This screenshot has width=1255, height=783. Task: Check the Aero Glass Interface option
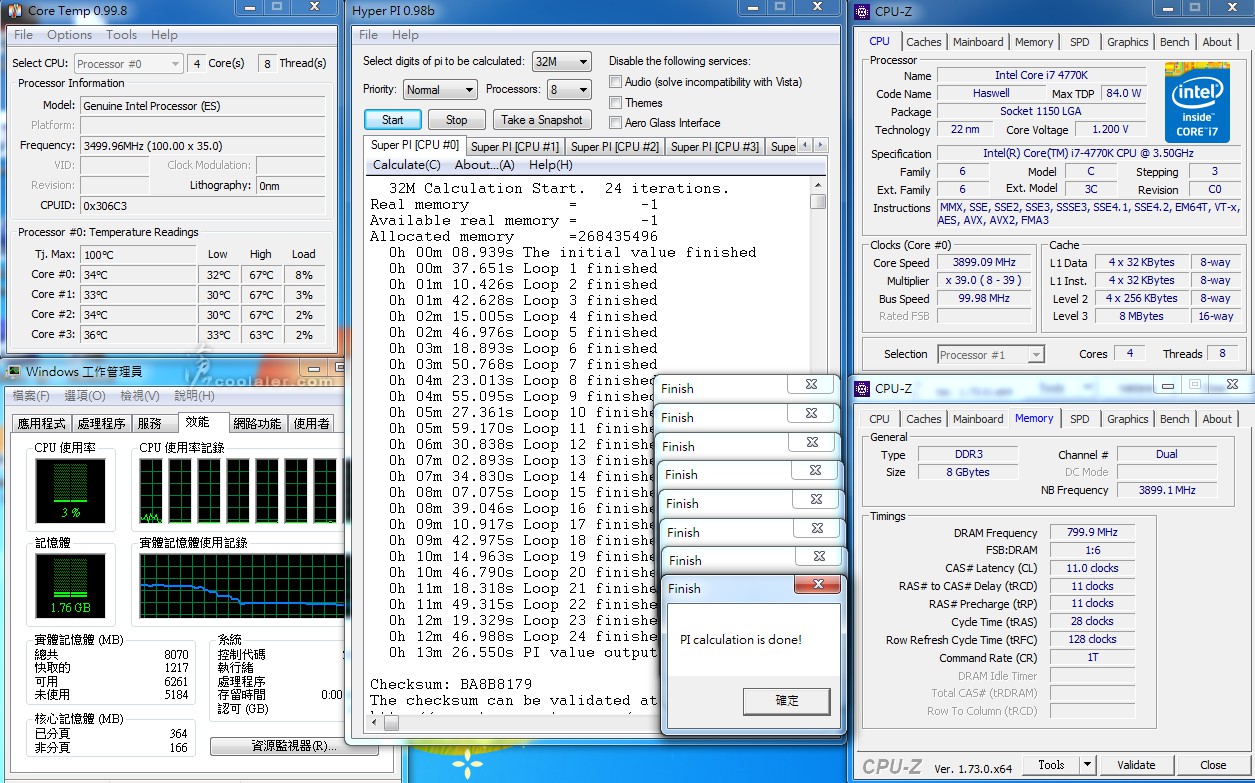[x=616, y=123]
